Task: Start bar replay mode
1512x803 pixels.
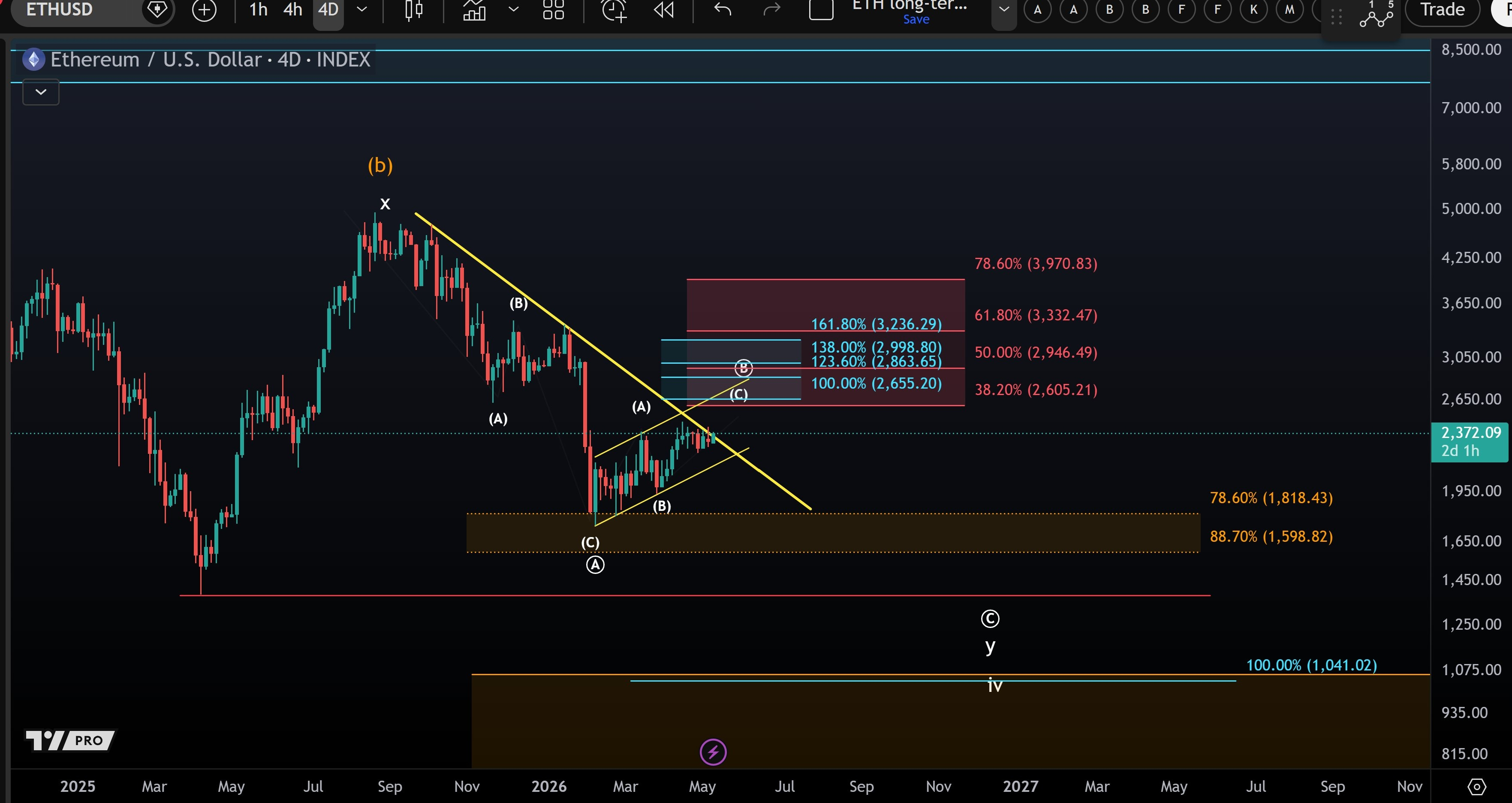Action: (664, 10)
